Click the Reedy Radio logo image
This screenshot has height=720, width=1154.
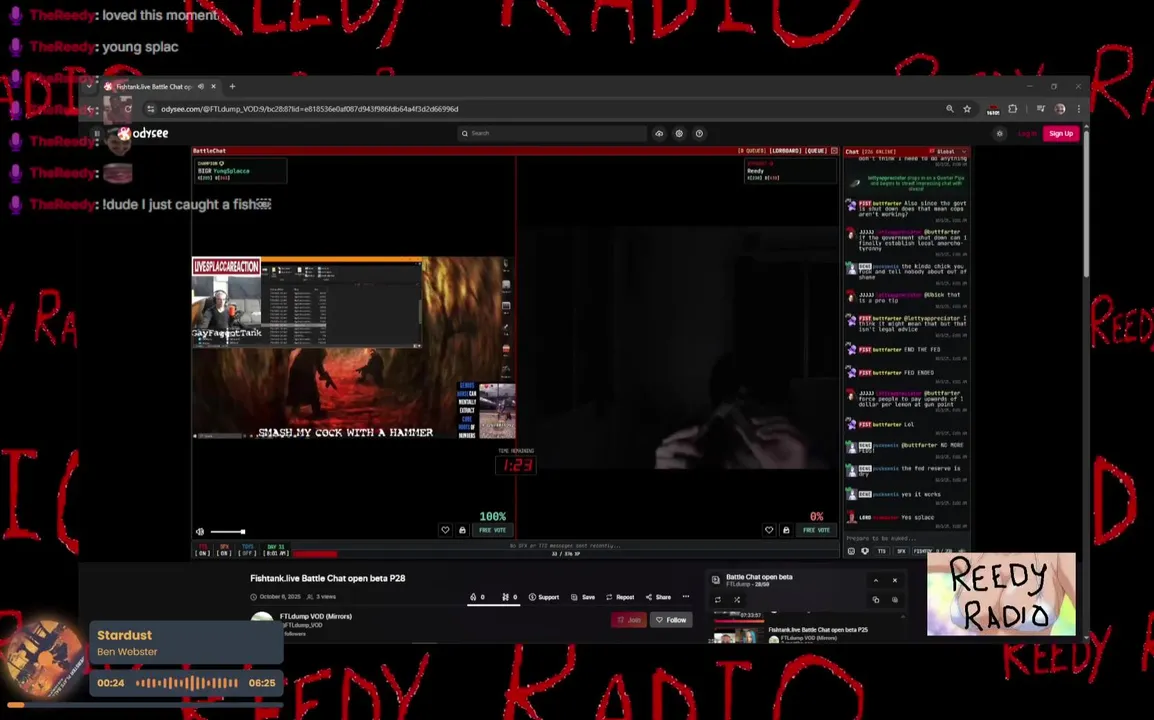[x=1001, y=595]
